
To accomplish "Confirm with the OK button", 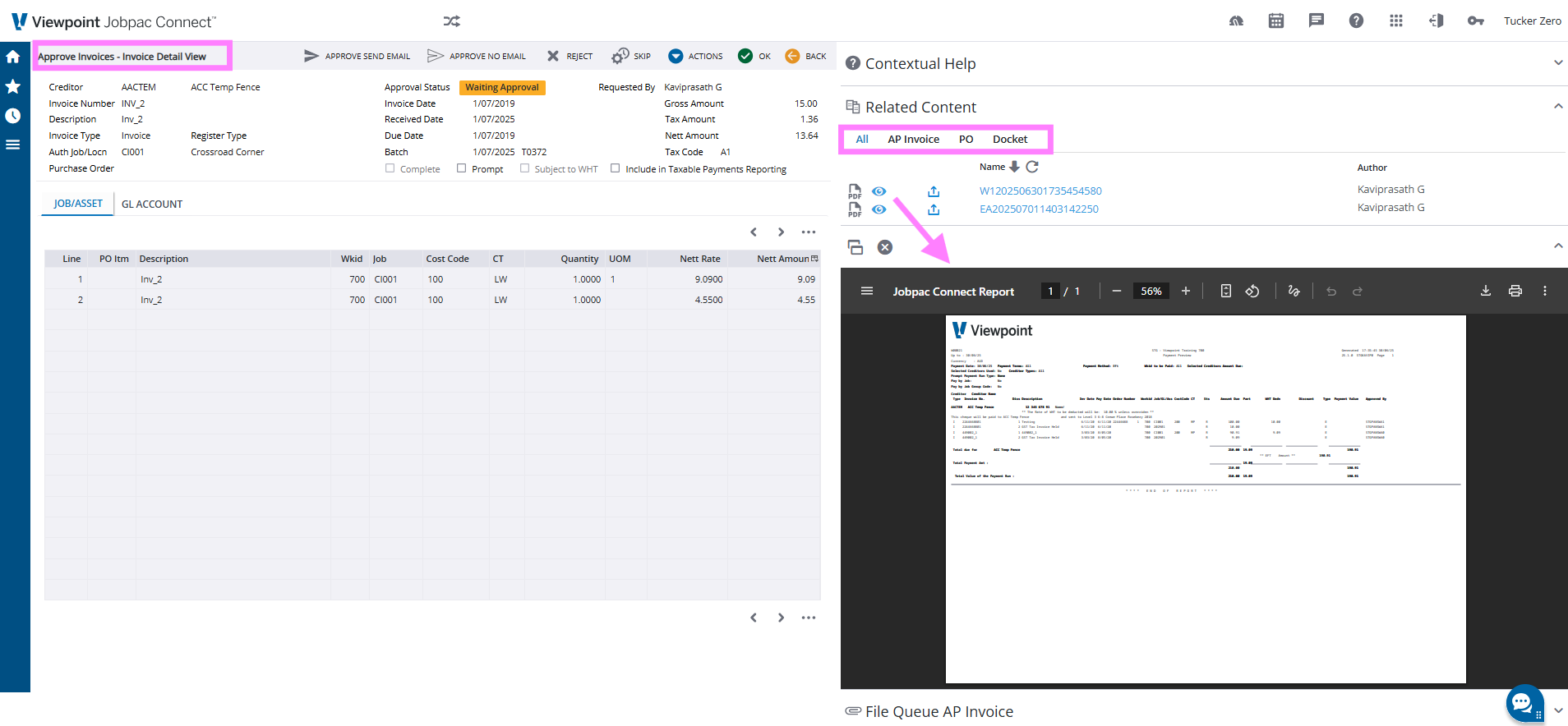I will [754, 56].
